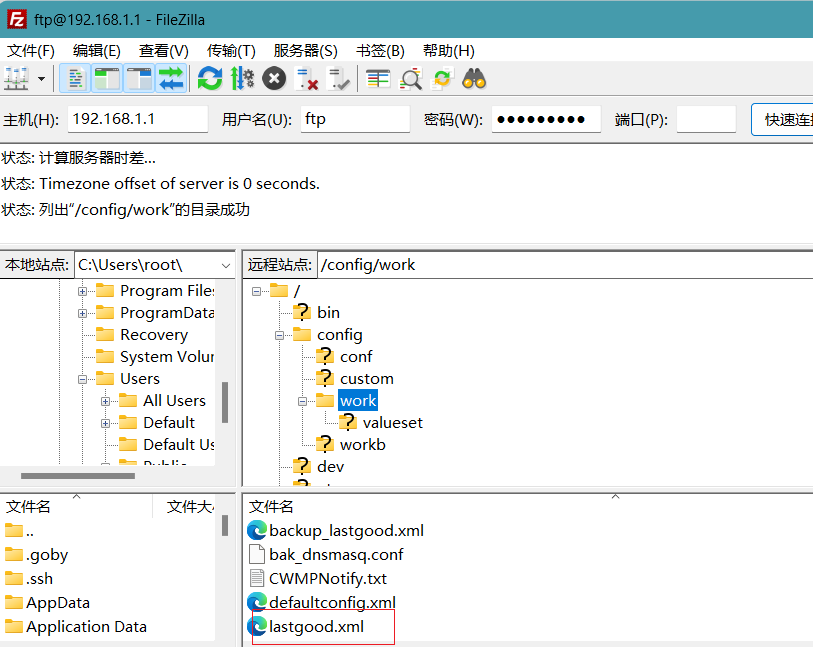Image resolution: width=813 pixels, height=647 pixels.
Task: Toggle remote directory tree display
Action: point(139,79)
